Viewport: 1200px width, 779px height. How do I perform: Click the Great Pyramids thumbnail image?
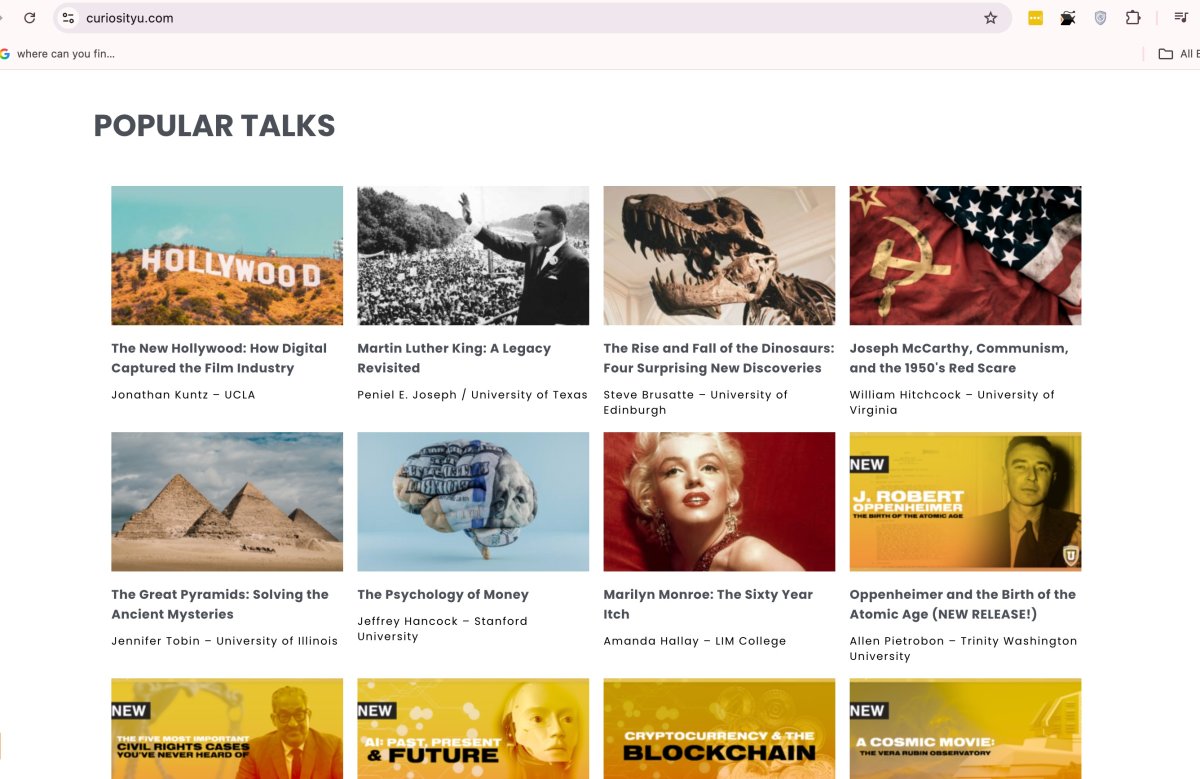227,501
